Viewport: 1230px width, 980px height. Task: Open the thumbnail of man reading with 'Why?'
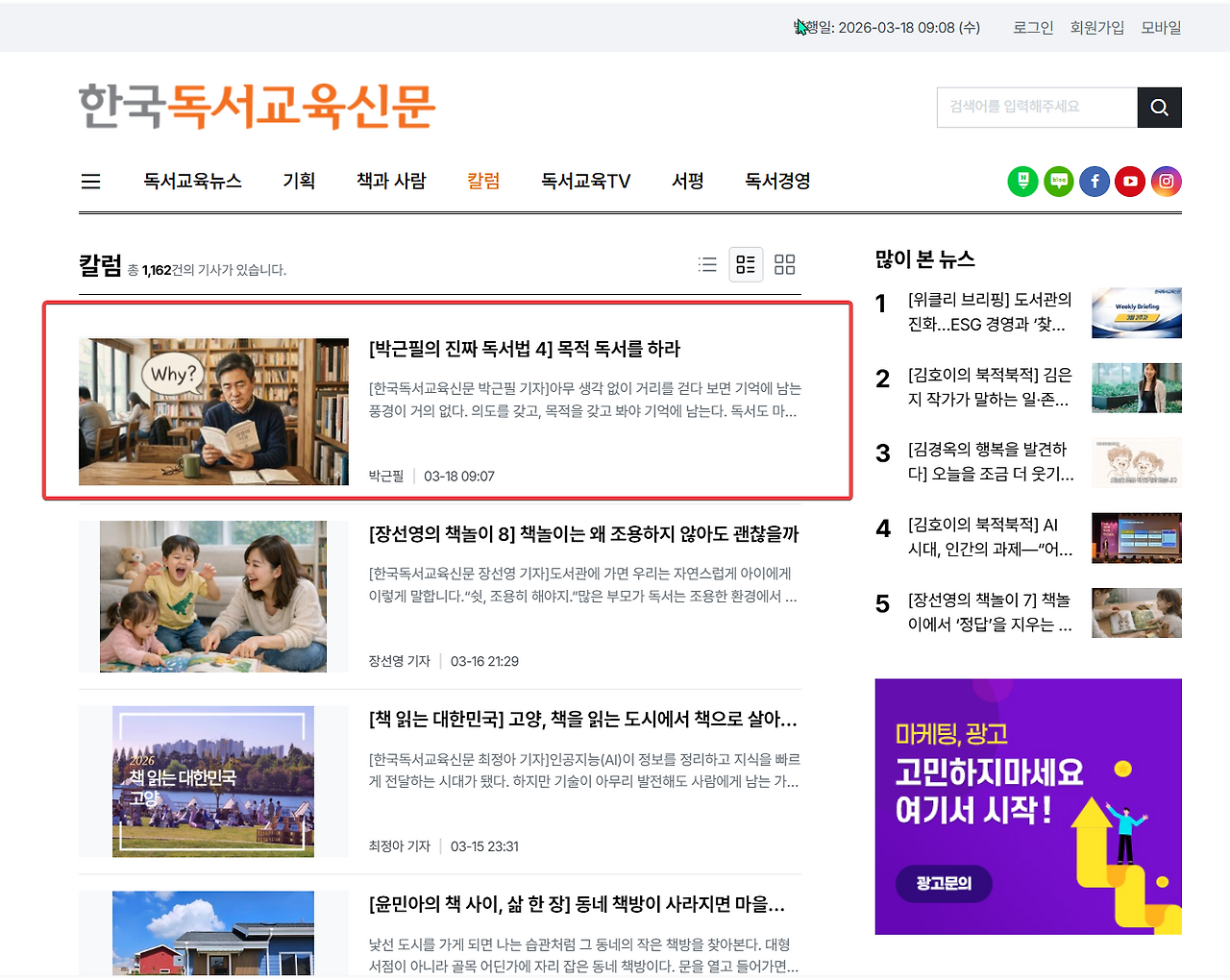pos(213,411)
